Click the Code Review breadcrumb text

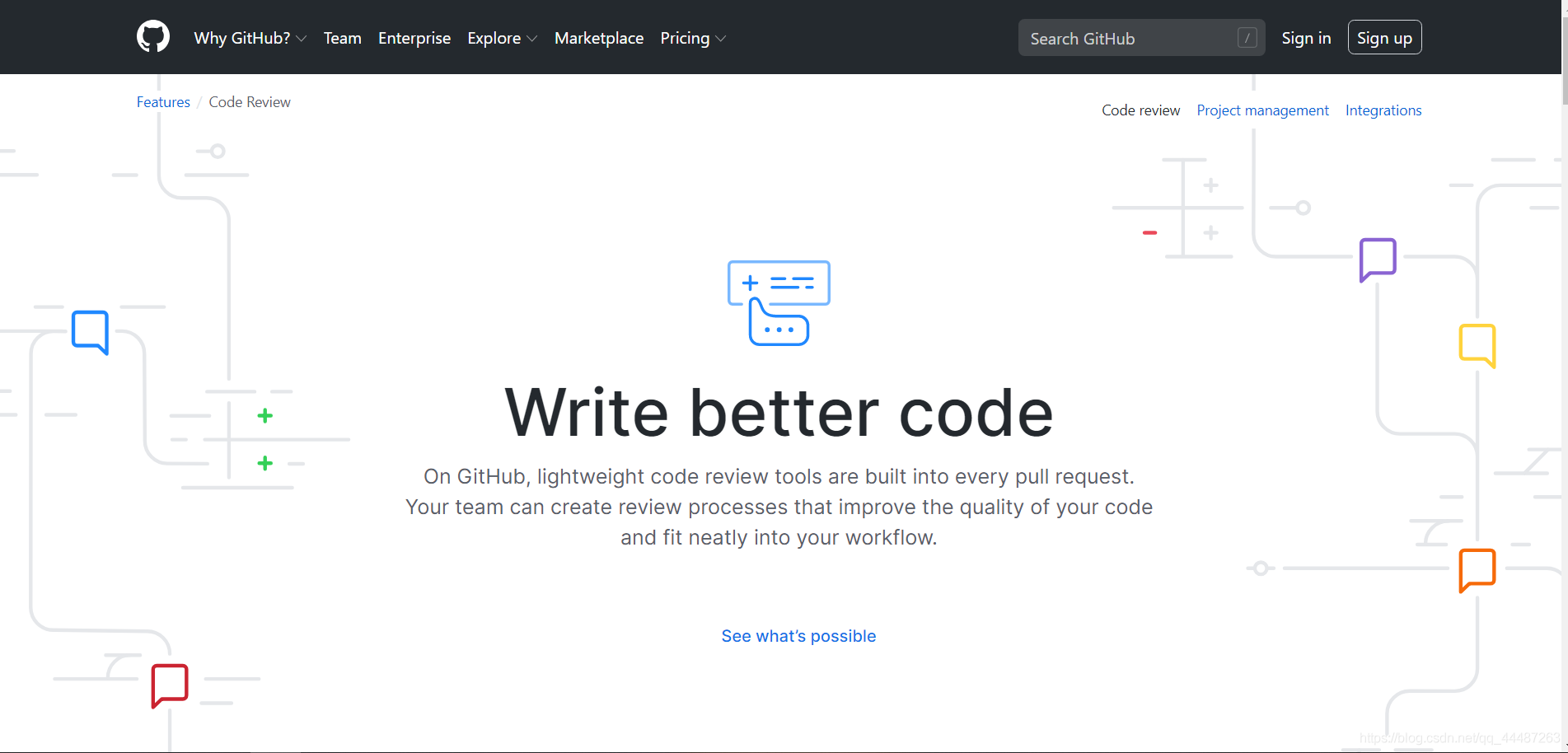point(250,102)
